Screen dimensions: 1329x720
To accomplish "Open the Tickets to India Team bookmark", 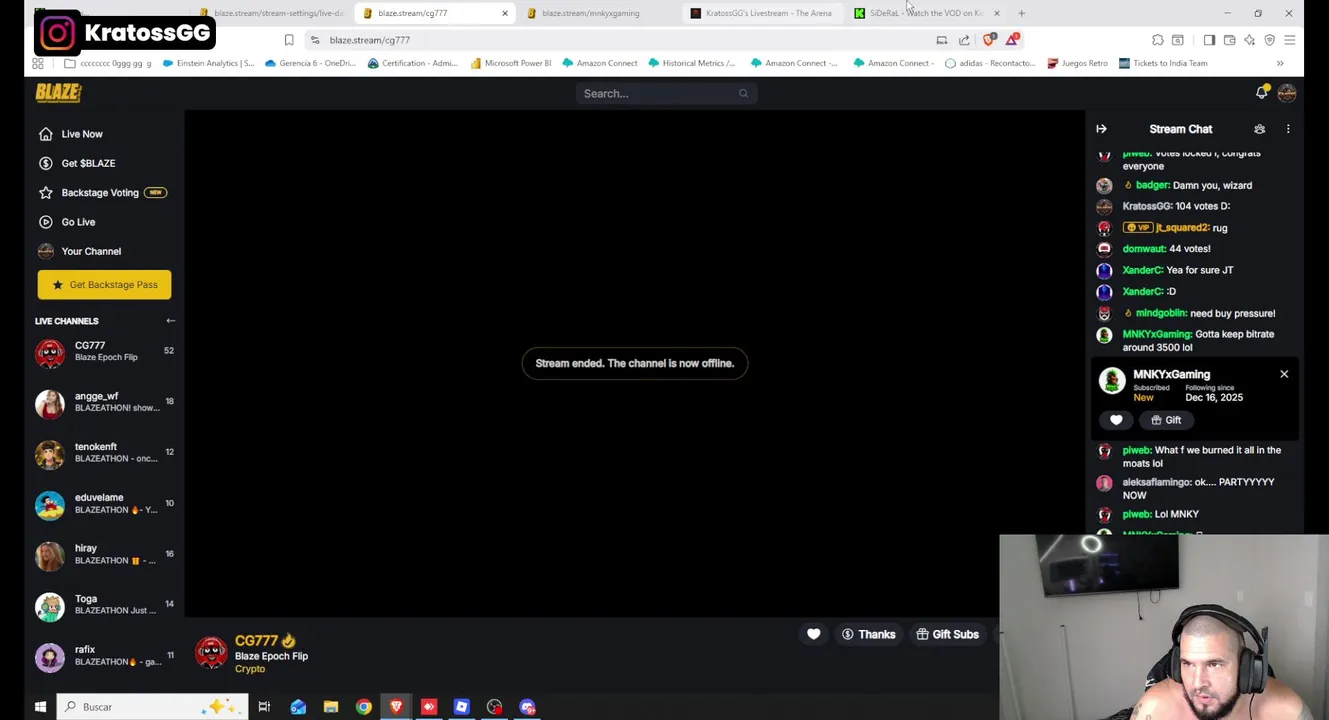I will (1163, 63).
